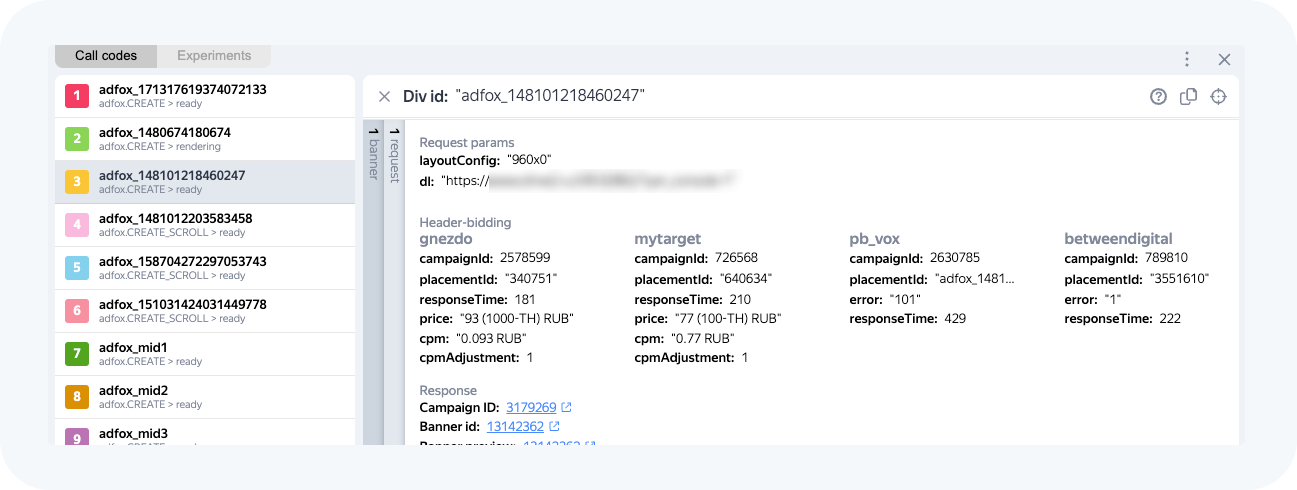The image size is (1297, 490).
Task: Close the Div id details view
Action: 384,96
